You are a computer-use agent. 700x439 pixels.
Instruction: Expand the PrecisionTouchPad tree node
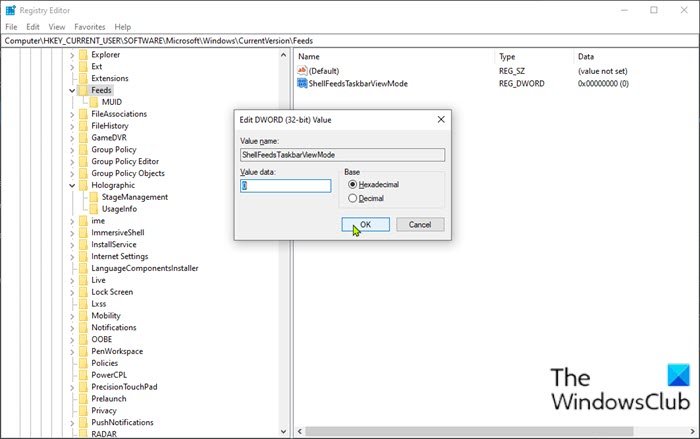pos(72,387)
